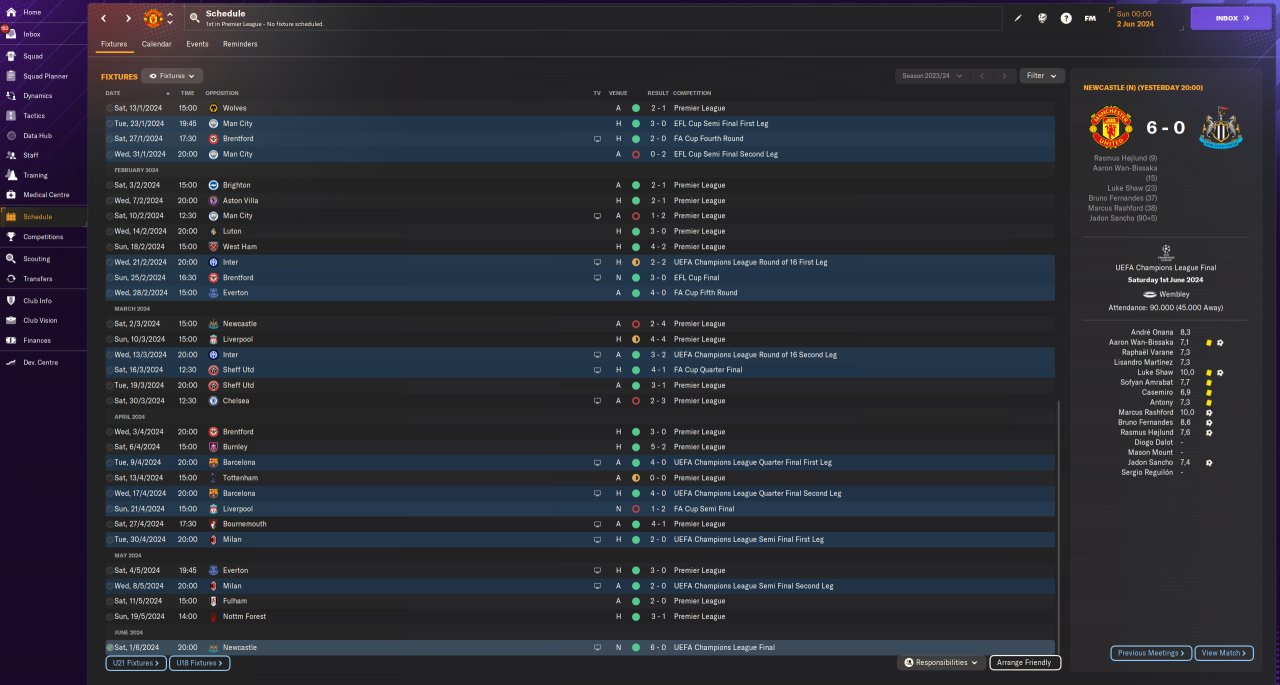Click Arrange Friendly button
1280x685 pixels.
1025,663
